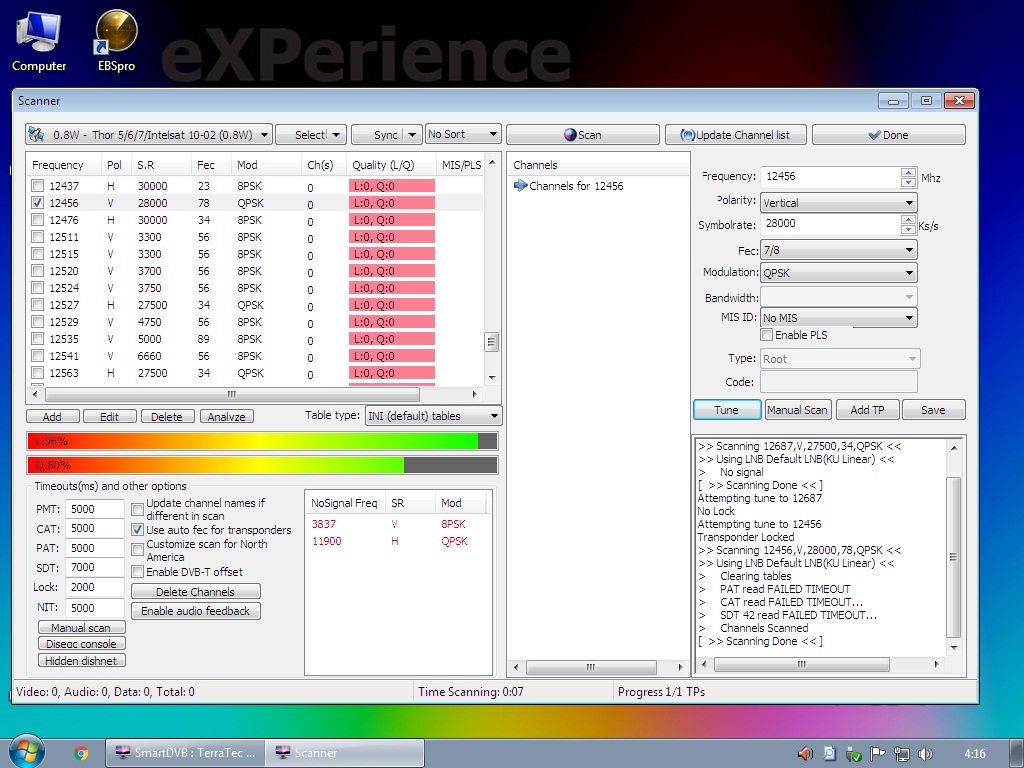Open the Modulation QPSK dropdown
Screen dimensions: 1024x768
click(839, 272)
